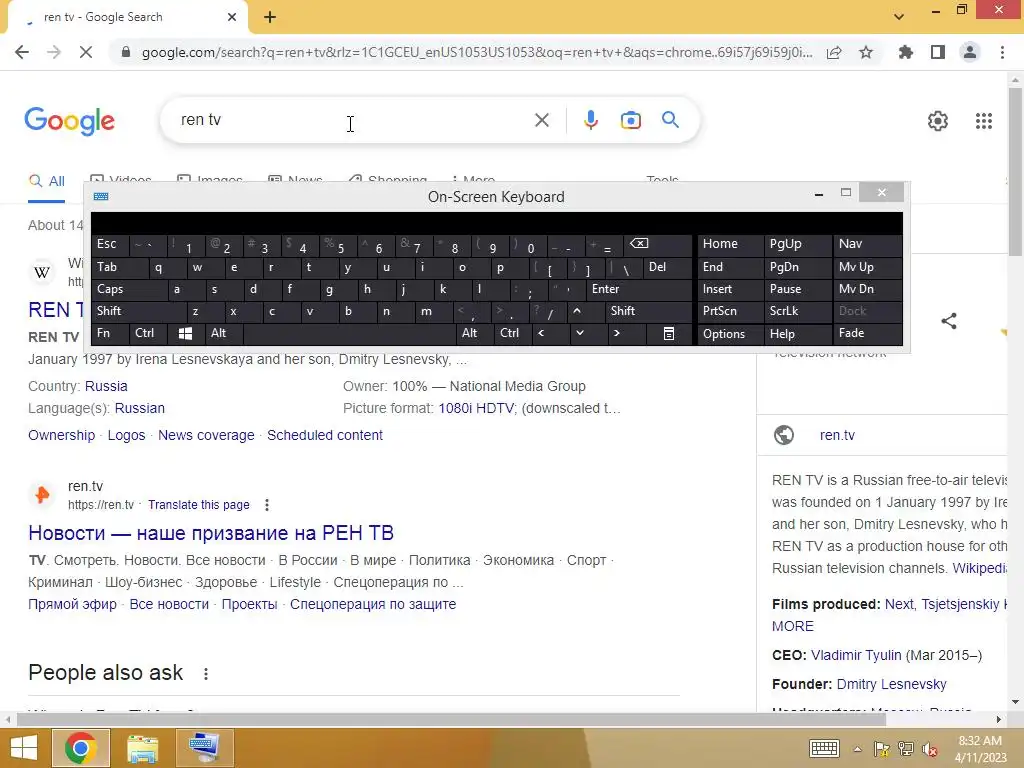Image resolution: width=1024 pixels, height=768 pixels.
Task: Open Scheduled content link
Action: tap(325, 435)
